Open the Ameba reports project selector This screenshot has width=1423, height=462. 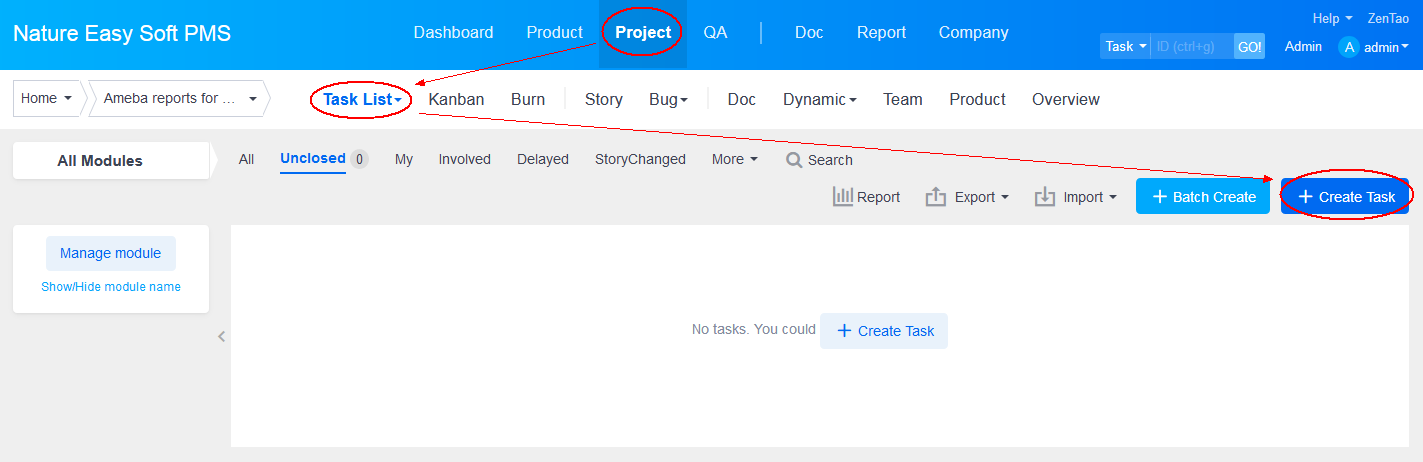click(x=180, y=99)
